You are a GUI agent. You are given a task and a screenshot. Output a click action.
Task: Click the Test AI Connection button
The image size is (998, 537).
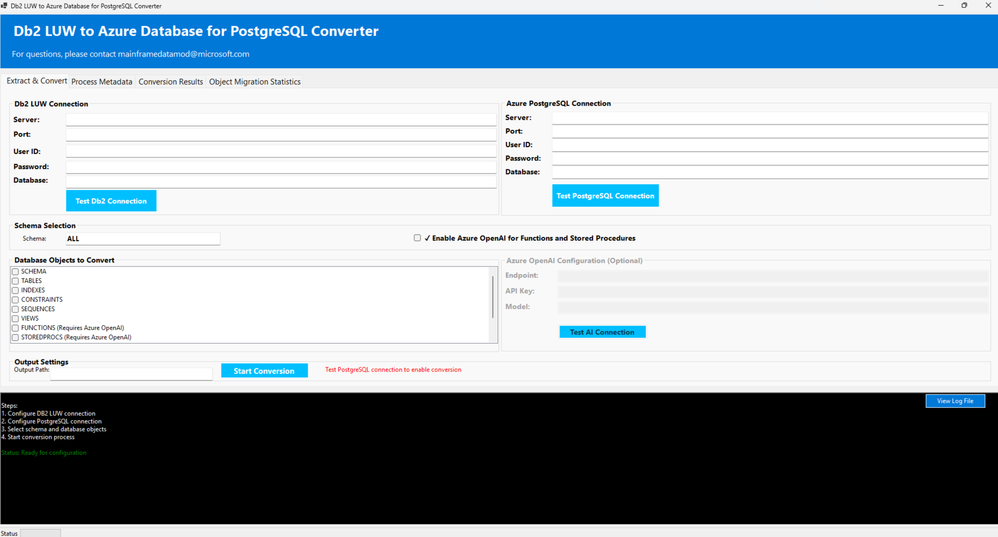pos(602,332)
